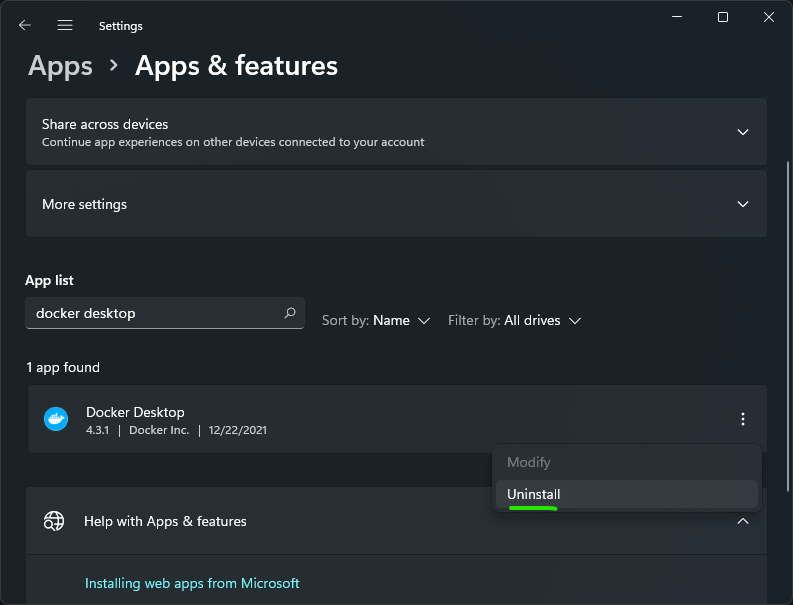Expand the More settings section
This screenshot has width=793, height=605.
[x=742, y=204]
